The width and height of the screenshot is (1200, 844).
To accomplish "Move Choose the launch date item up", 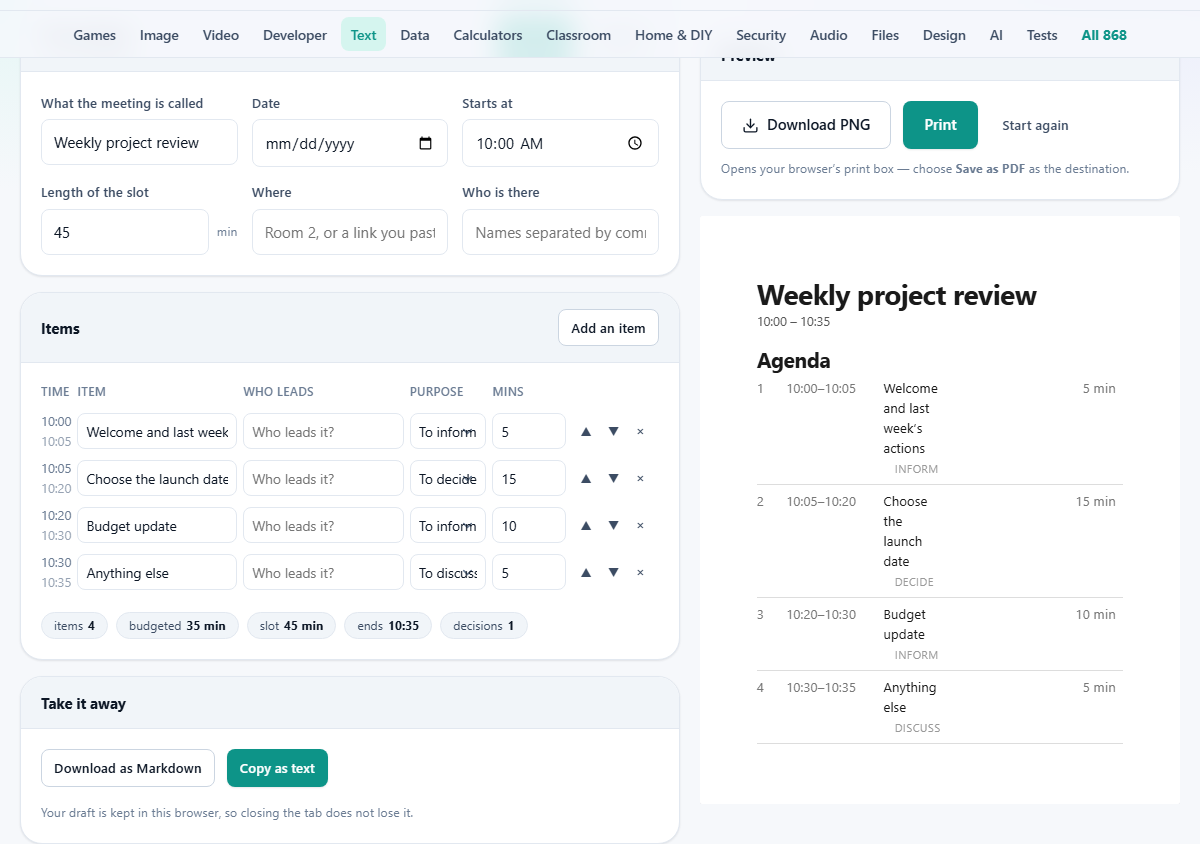I will (x=586, y=479).
